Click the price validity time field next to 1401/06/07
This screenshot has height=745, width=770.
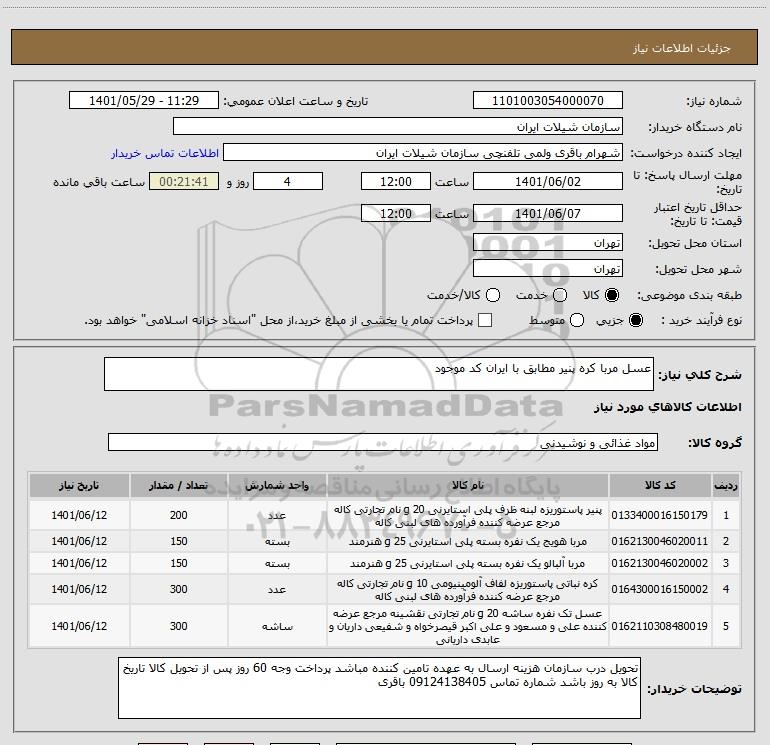pyautogui.click(x=395, y=214)
